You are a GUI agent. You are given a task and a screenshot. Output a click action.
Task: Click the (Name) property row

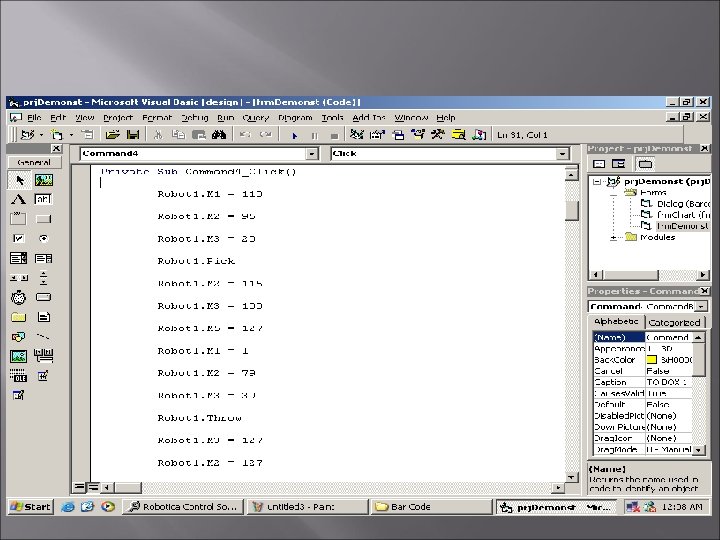pyautogui.click(x=642, y=338)
